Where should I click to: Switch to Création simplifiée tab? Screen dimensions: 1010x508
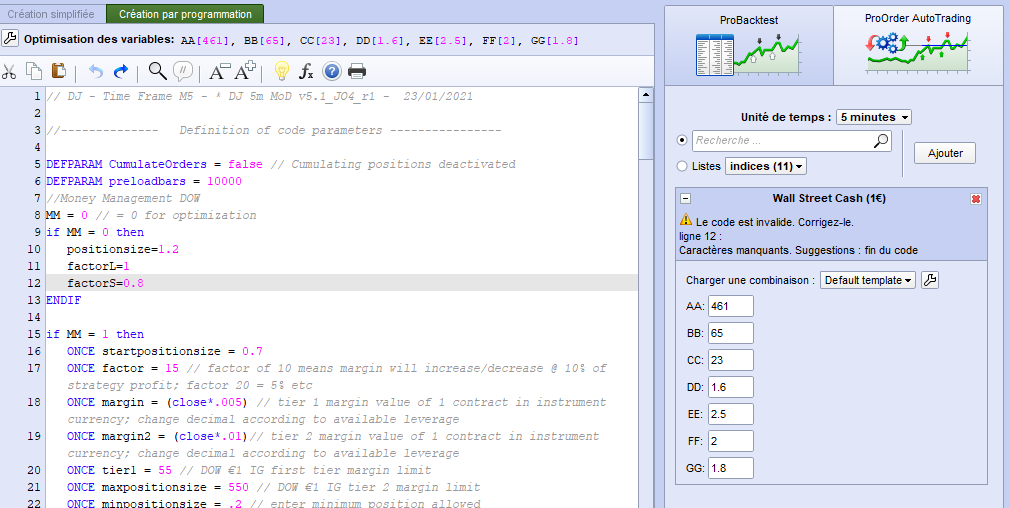point(51,14)
